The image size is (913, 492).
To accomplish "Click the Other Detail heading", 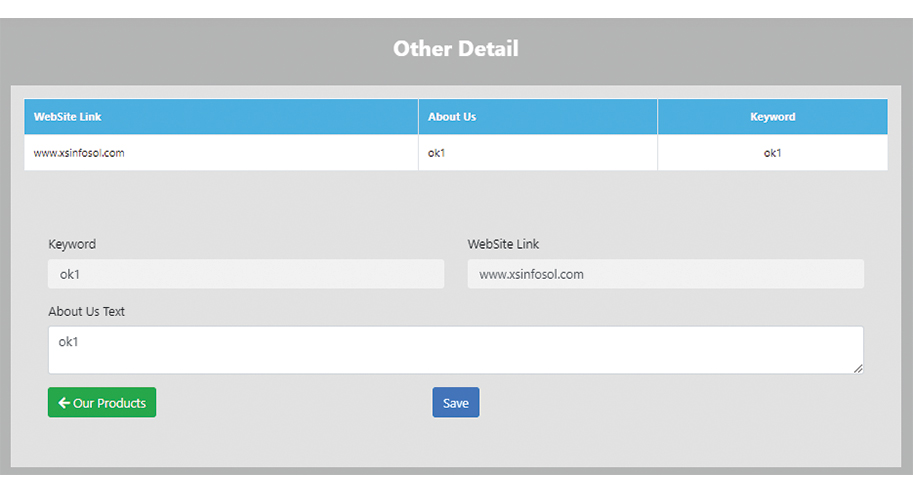I will (456, 48).
